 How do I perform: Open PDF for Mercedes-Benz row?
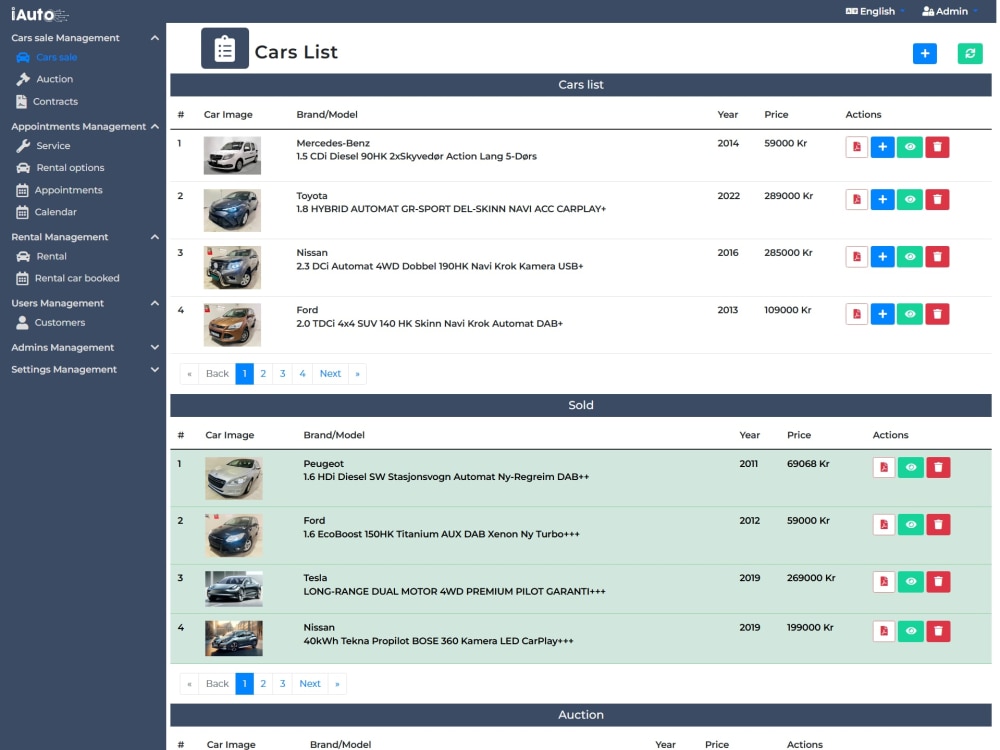(x=856, y=147)
